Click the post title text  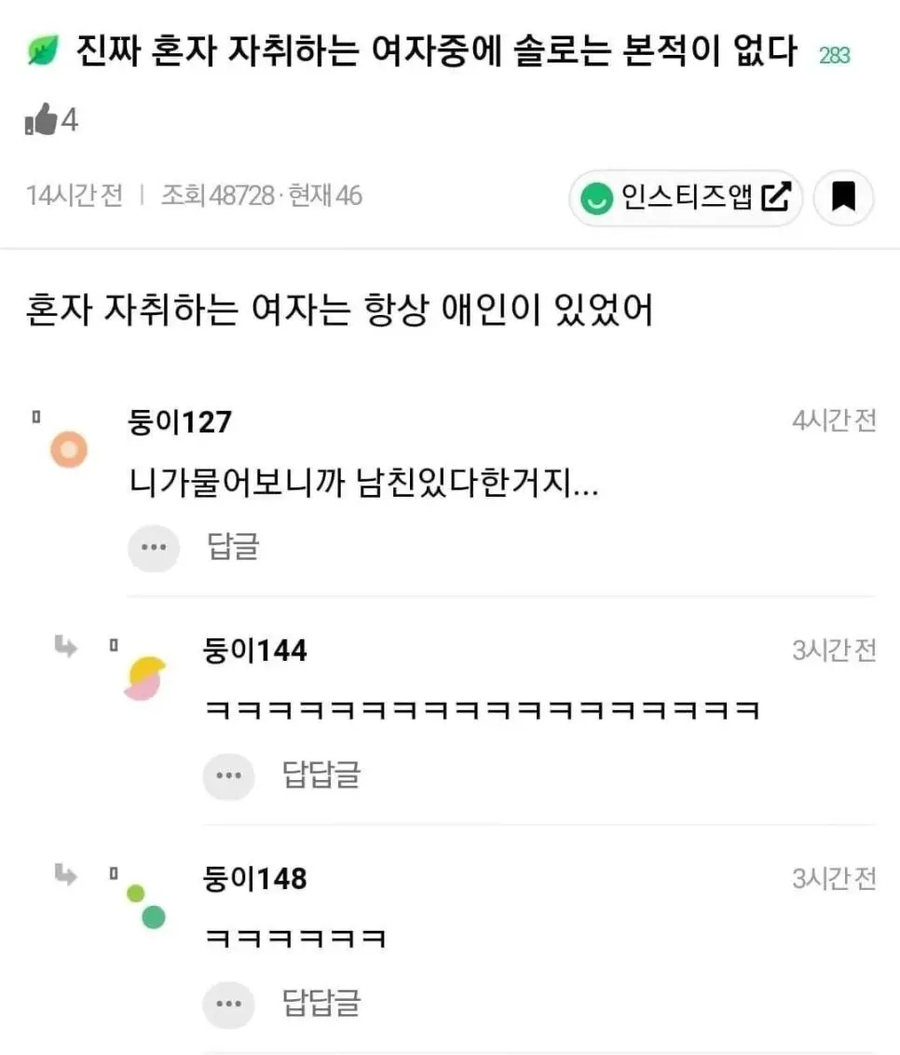click(436, 51)
